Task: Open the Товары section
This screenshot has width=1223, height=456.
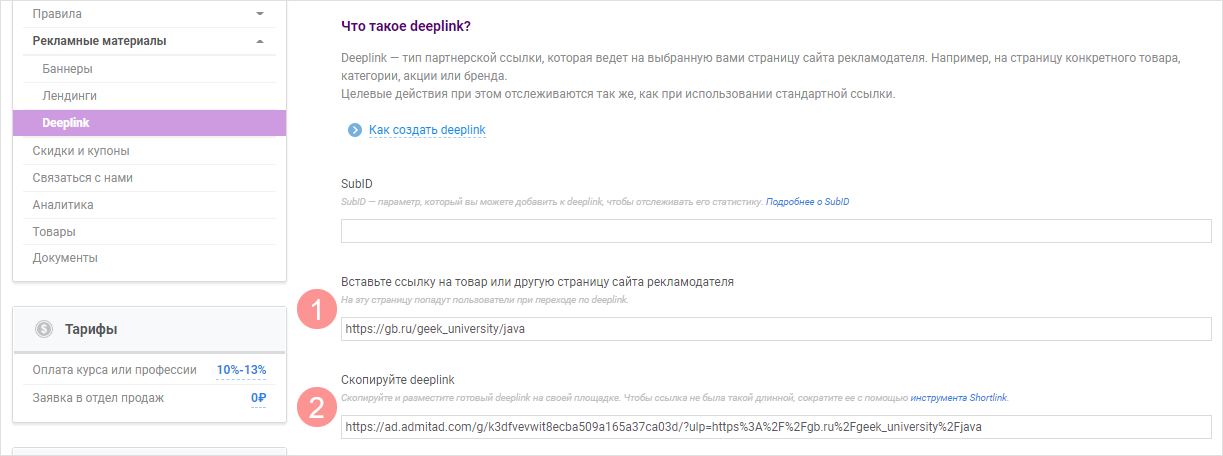Action: click(54, 232)
